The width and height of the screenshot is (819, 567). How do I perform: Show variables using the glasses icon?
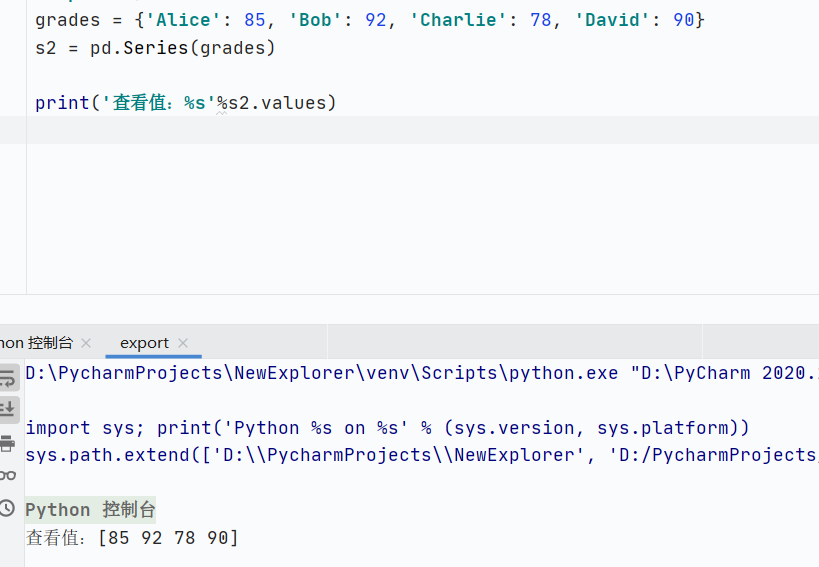coord(7,476)
